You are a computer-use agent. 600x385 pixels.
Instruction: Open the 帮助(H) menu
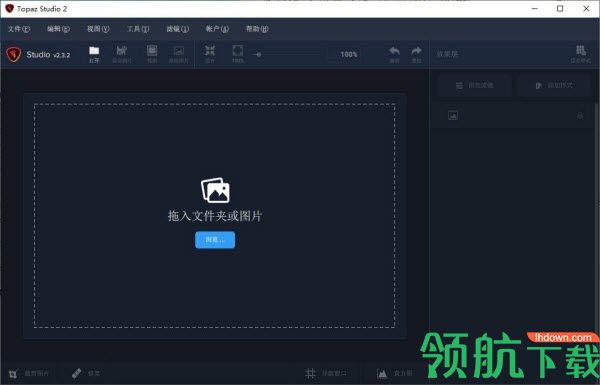click(x=257, y=29)
